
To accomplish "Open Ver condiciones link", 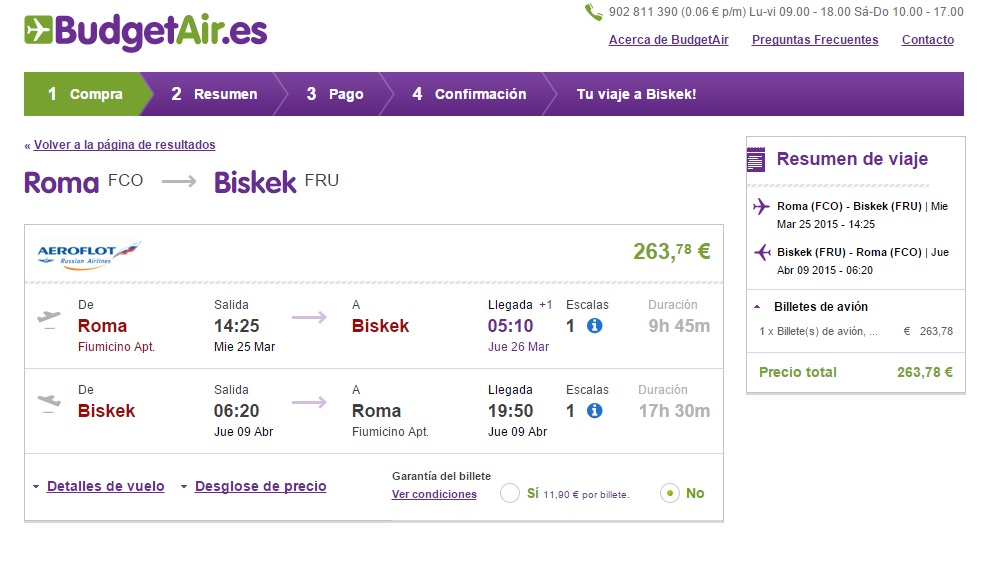I will [x=435, y=494].
